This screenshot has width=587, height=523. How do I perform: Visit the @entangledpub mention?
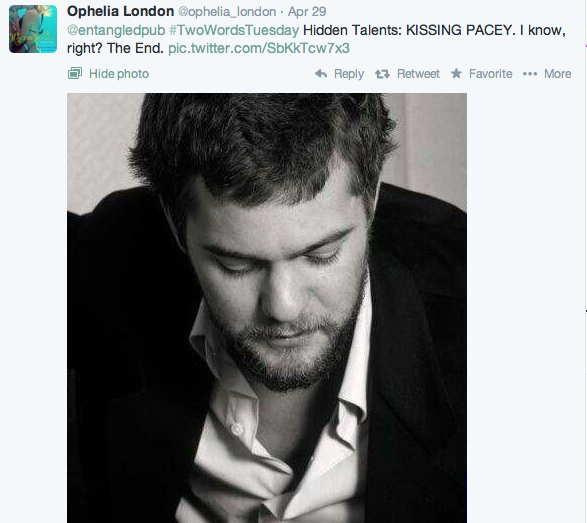tap(116, 30)
